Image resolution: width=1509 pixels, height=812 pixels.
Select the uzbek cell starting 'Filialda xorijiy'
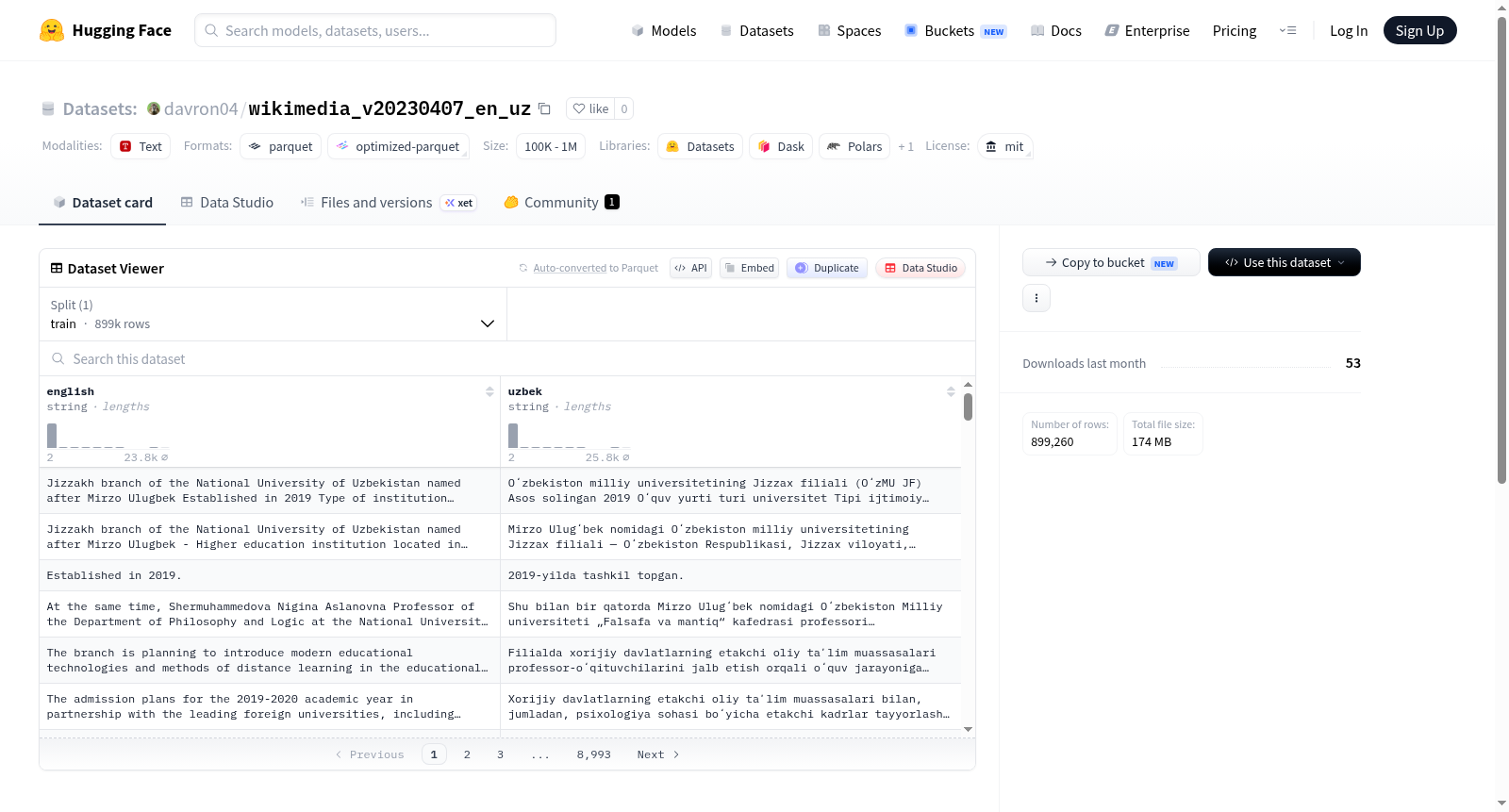(x=731, y=660)
